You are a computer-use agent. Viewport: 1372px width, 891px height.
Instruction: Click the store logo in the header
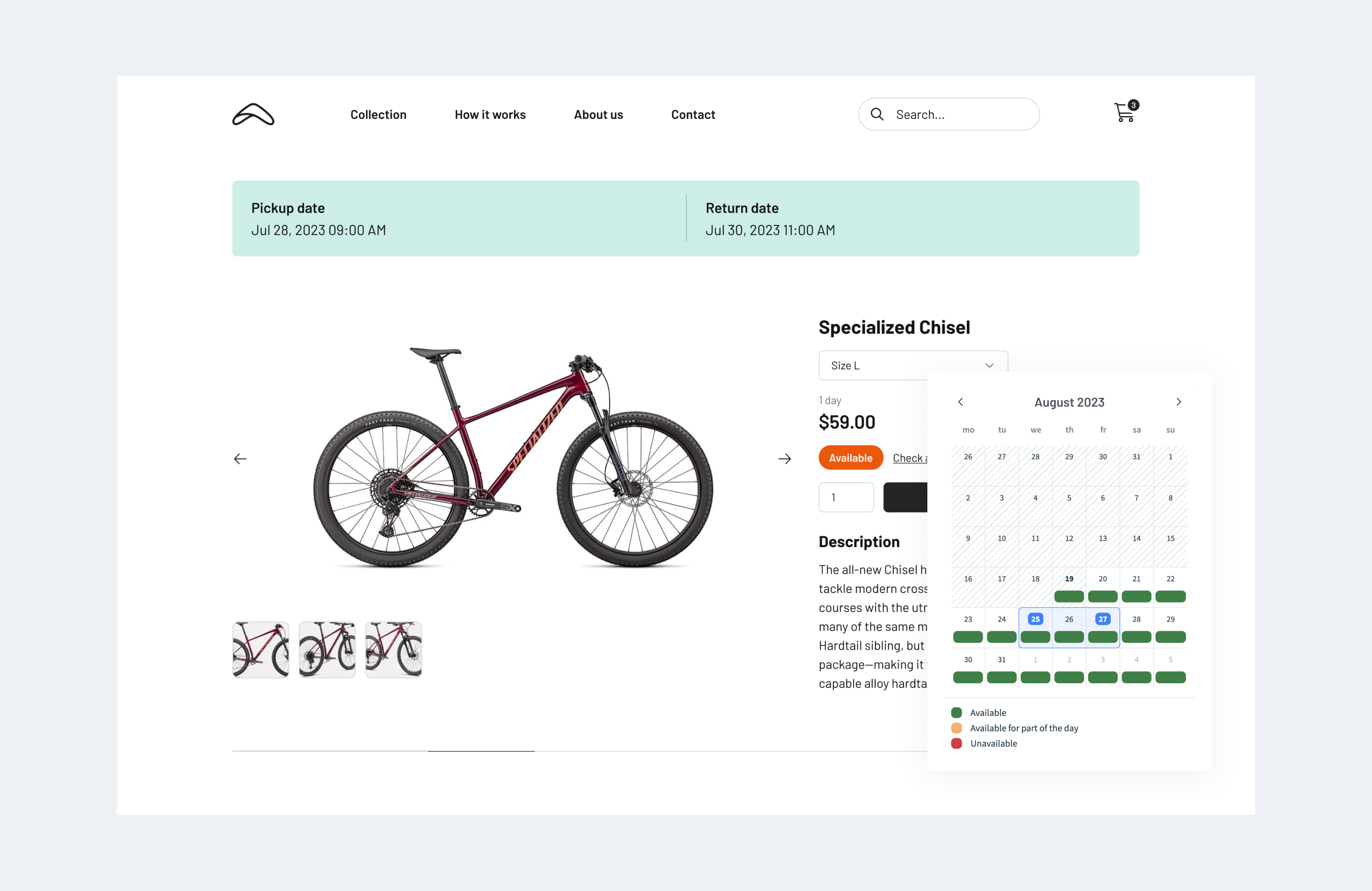coord(253,115)
